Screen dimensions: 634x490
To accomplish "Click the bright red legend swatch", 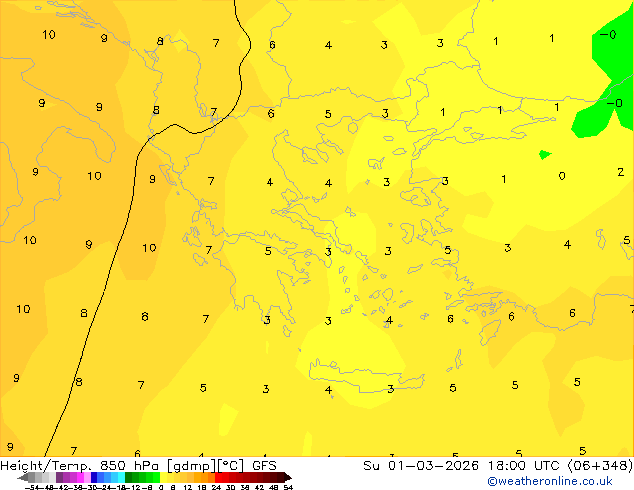I will tap(219, 477).
